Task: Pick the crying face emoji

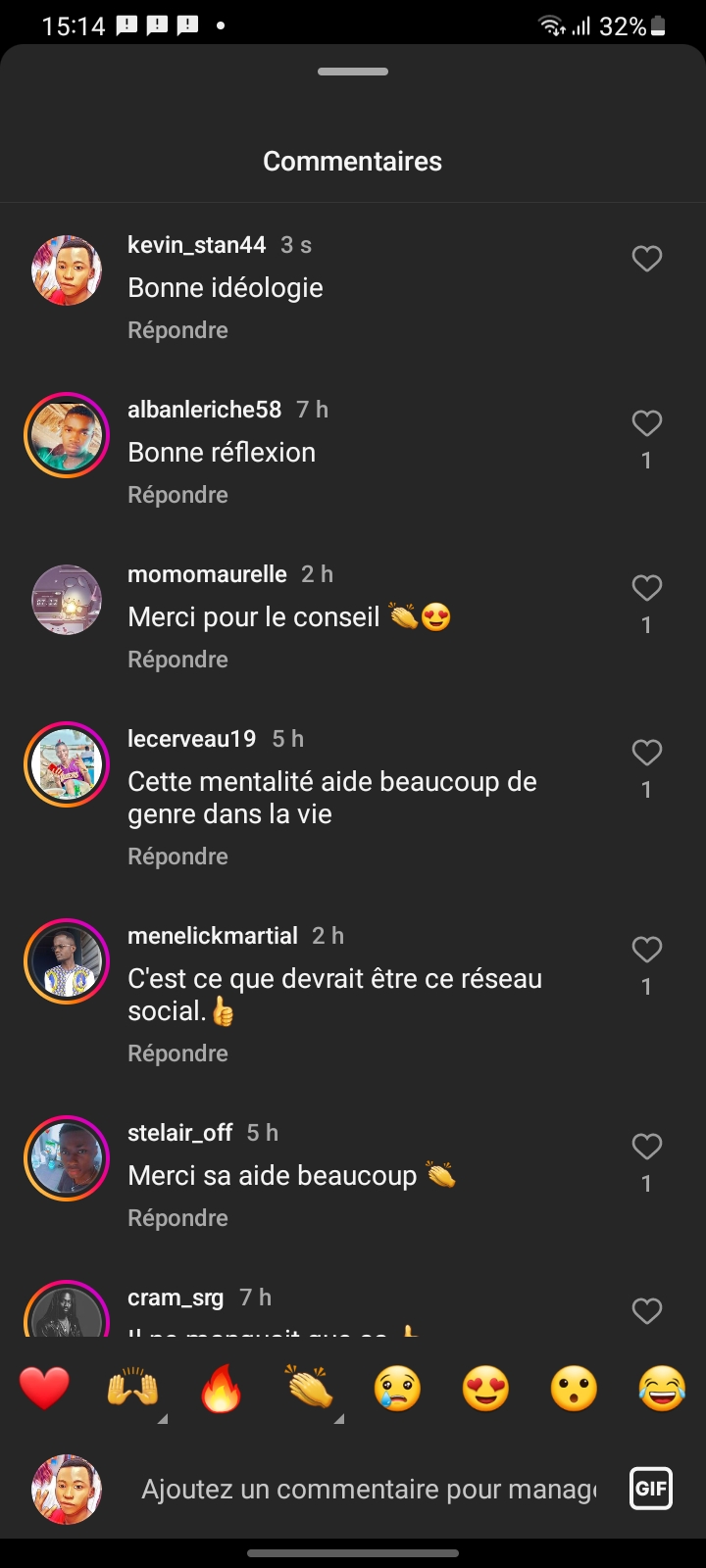Action: pos(397,1389)
